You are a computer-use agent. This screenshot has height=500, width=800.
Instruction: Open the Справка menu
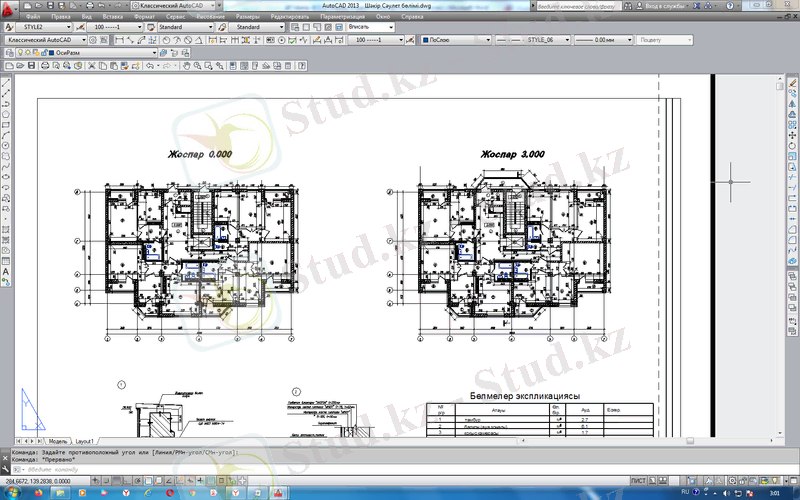point(412,16)
